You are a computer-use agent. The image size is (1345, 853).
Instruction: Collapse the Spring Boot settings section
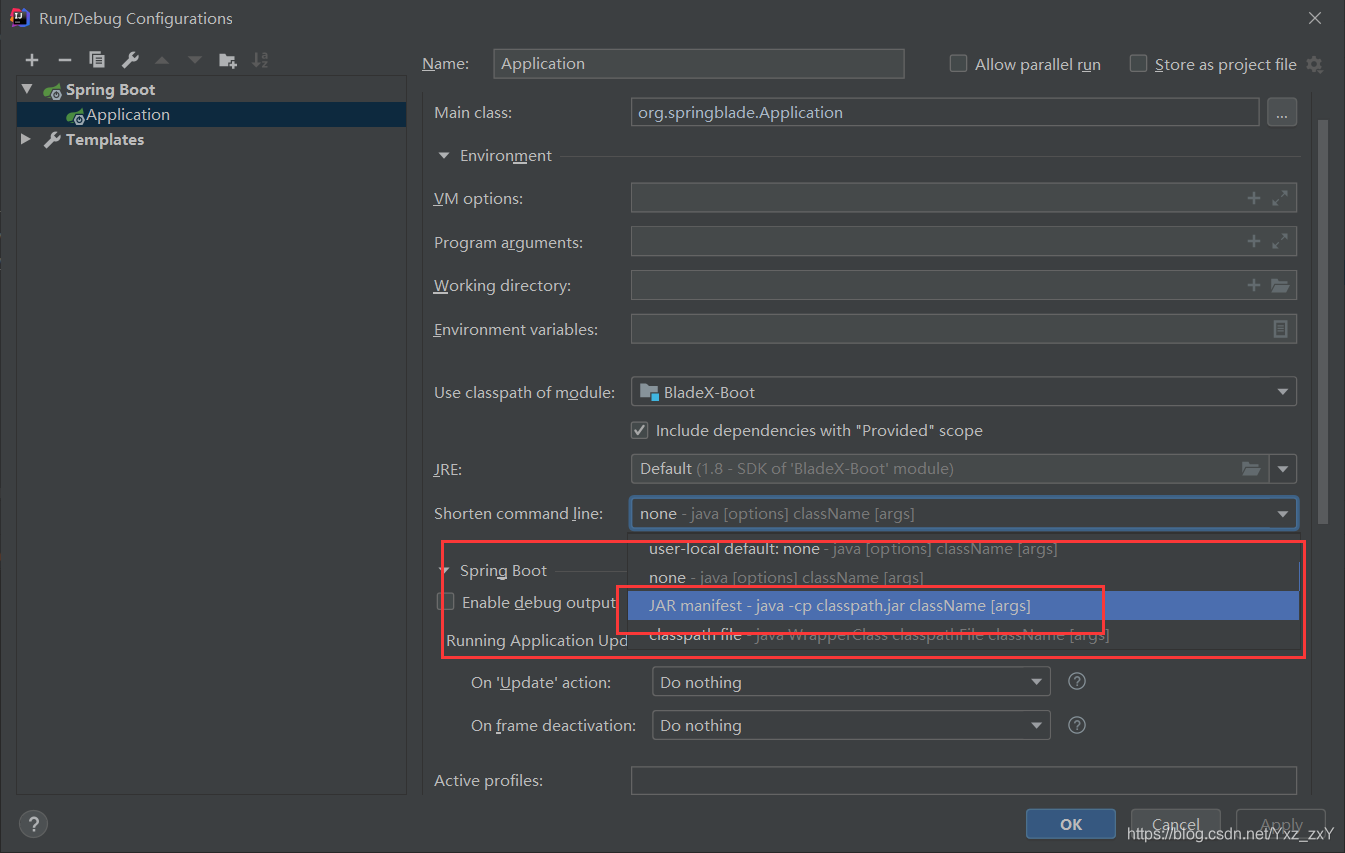point(443,570)
